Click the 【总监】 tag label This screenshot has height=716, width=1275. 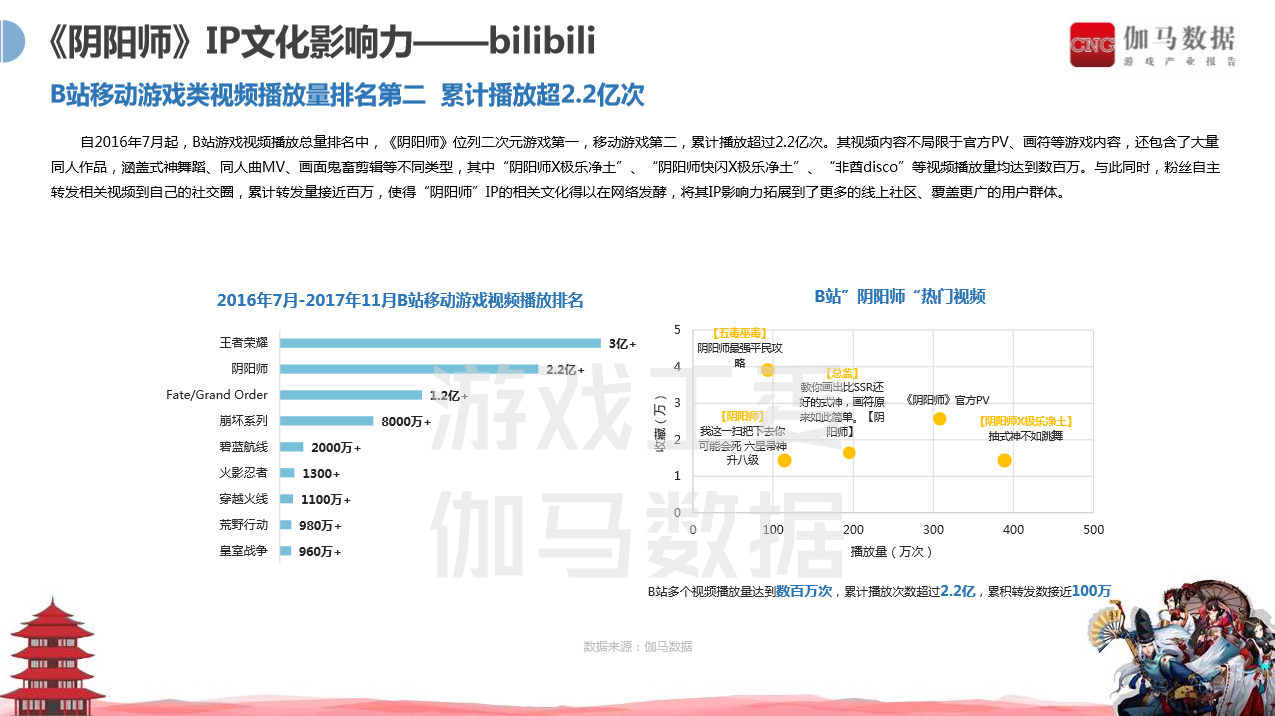pos(842,373)
